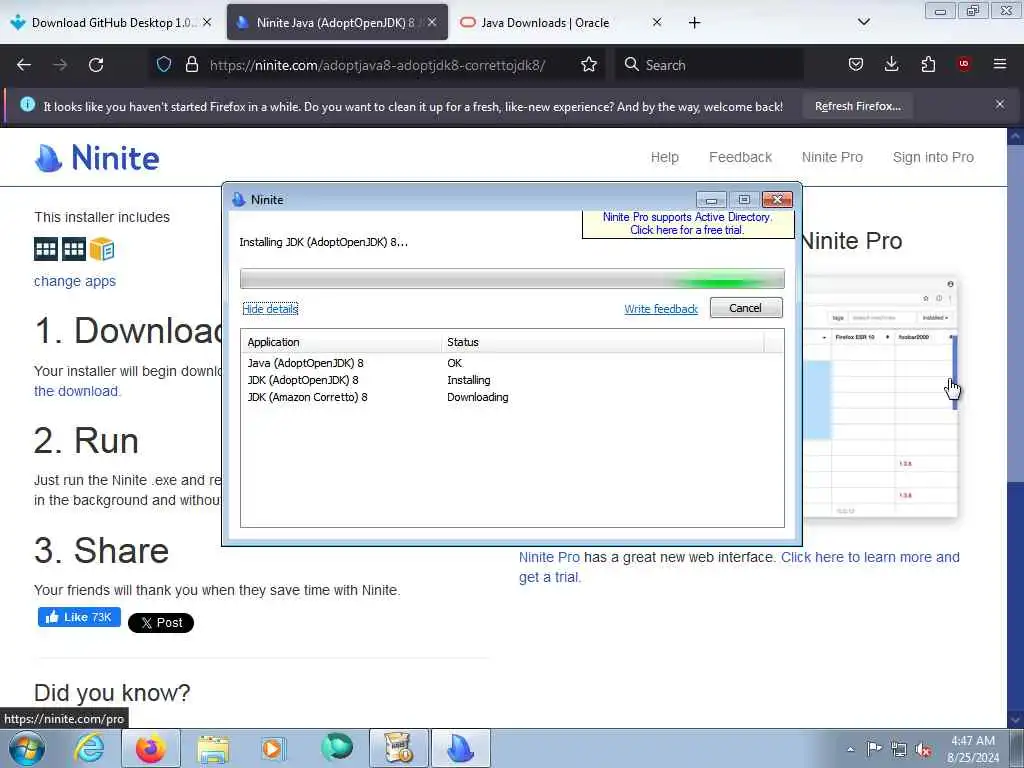Image resolution: width=1024 pixels, height=768 pixels.
Task: Open the Windows Start button
Action: pos(27,748)
